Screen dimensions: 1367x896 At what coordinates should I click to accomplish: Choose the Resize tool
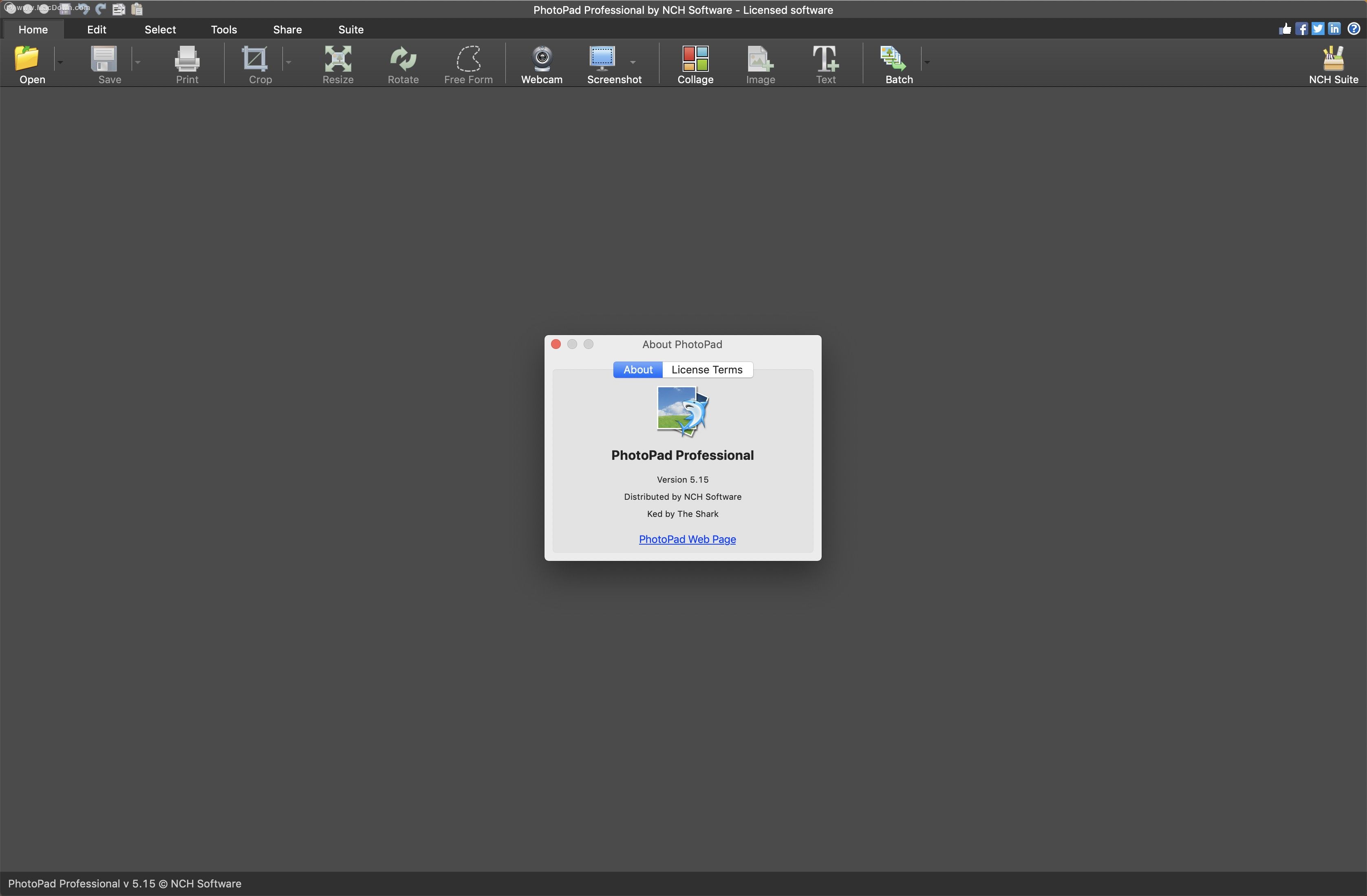pos(338,58)
